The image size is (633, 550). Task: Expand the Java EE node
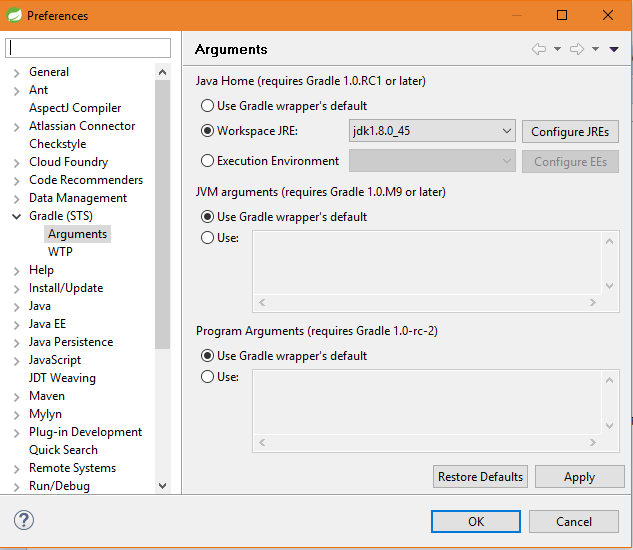click(17, 325)
